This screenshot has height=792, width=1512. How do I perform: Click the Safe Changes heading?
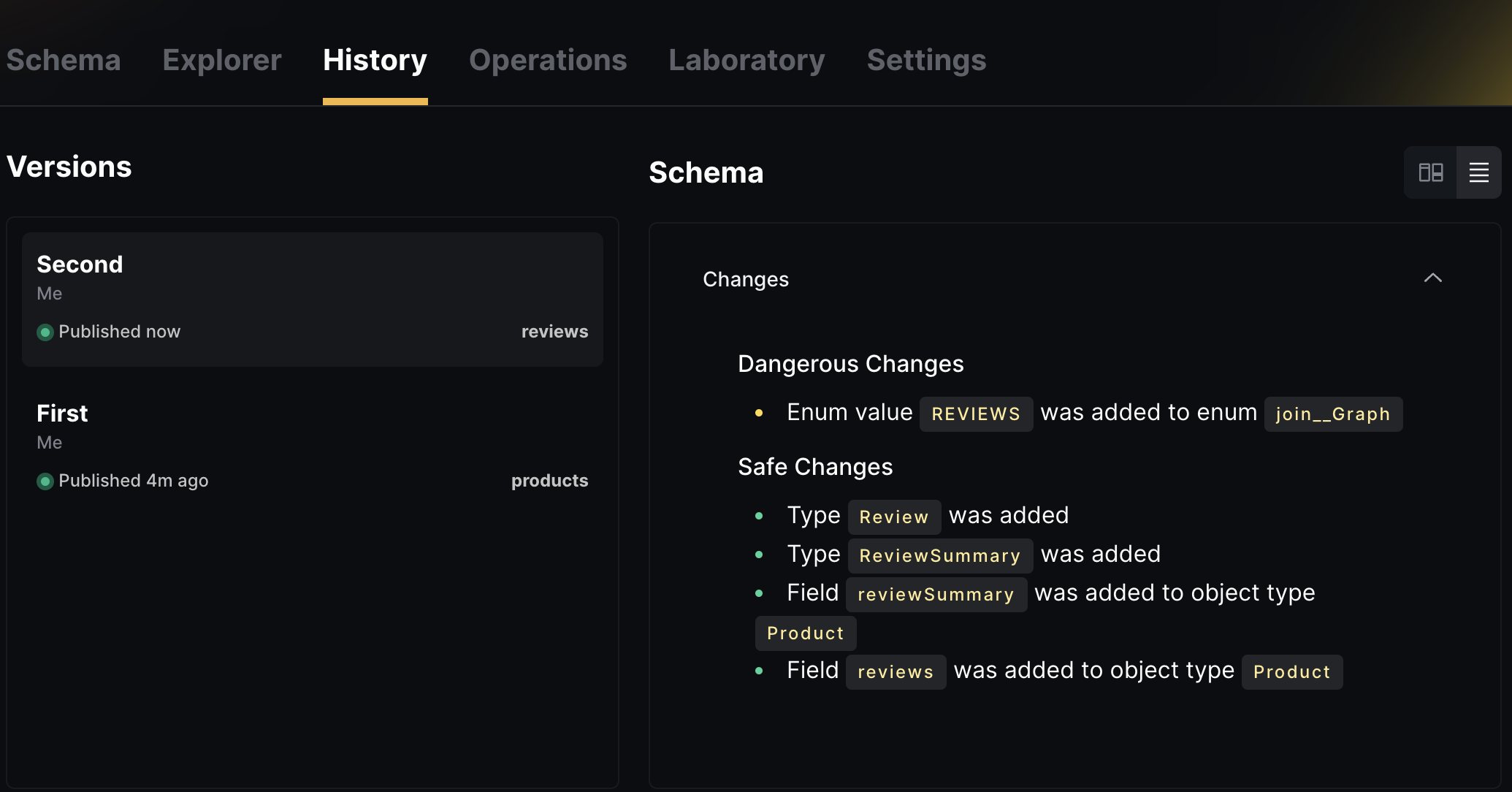click(x=815, y=467)
